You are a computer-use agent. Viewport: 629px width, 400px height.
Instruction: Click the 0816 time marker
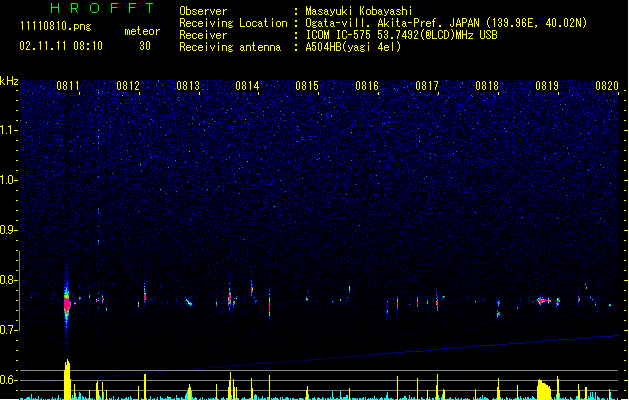367,86
